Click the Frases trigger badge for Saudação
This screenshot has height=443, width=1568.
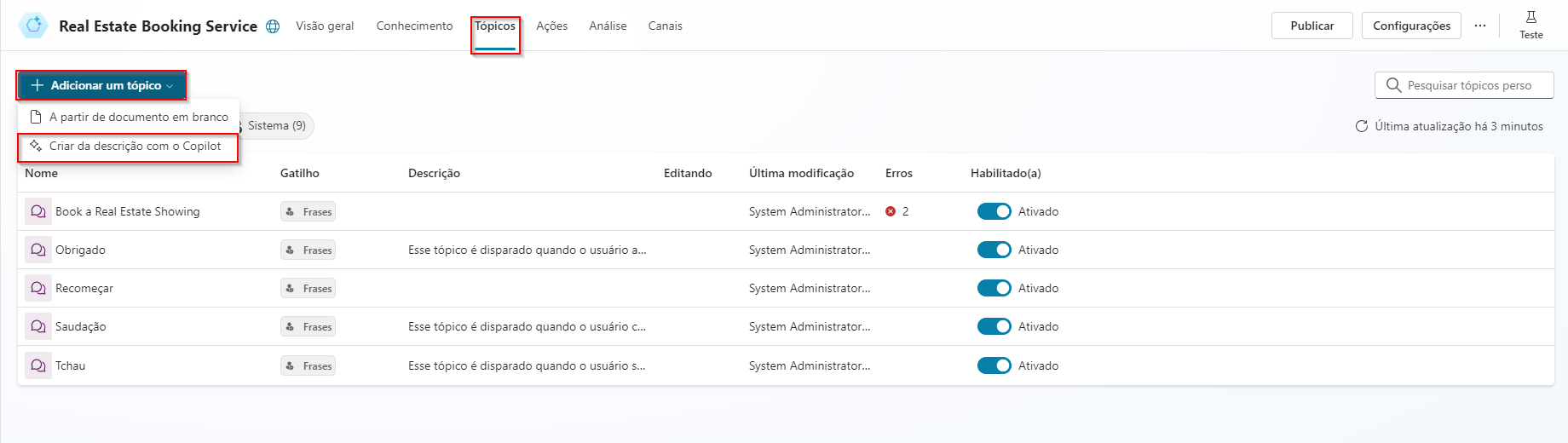pyautogui.click(x=308, y=327)
